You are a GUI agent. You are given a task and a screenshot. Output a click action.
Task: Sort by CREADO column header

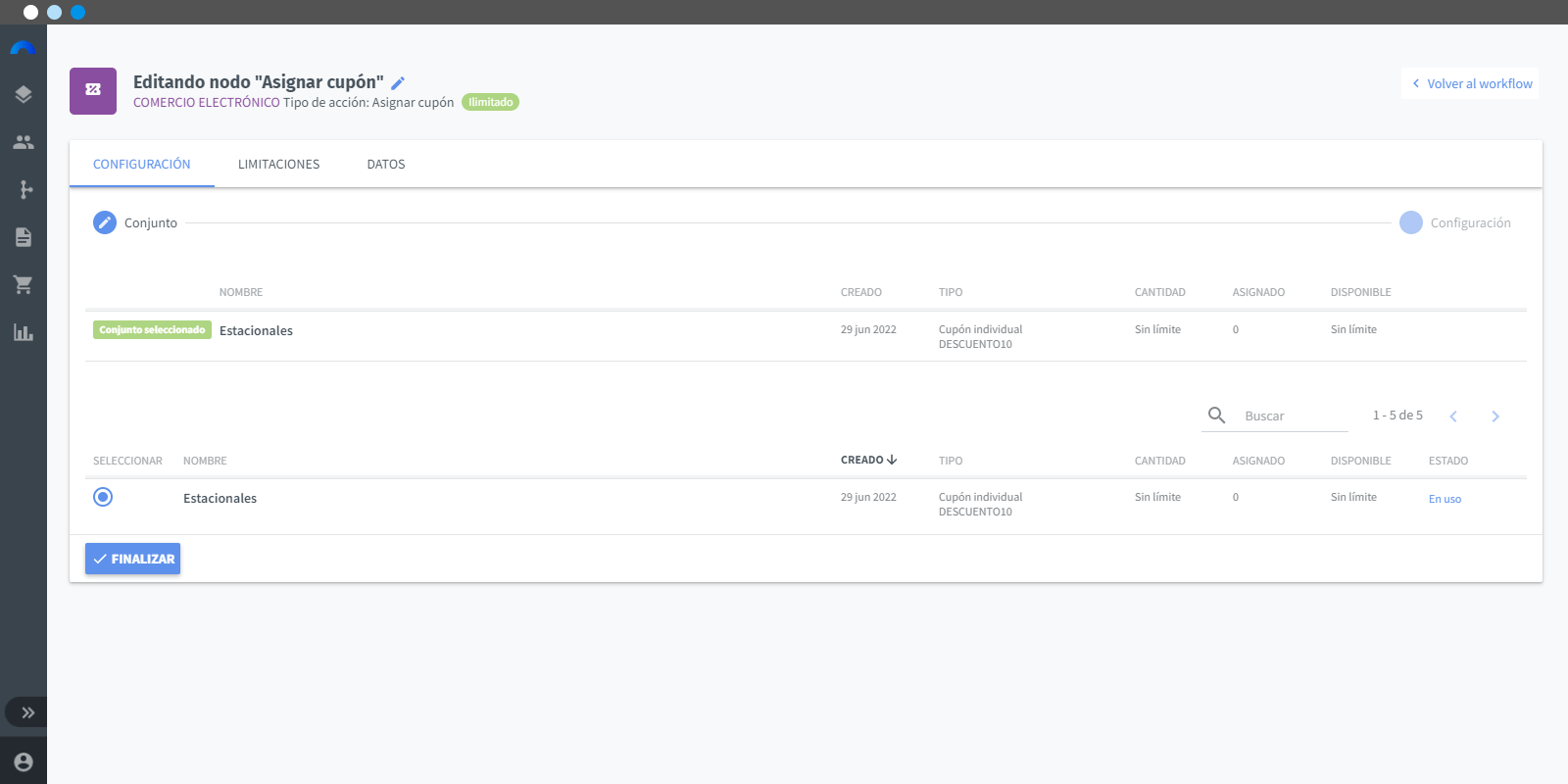pyautogui.click(x=869, y=460)
